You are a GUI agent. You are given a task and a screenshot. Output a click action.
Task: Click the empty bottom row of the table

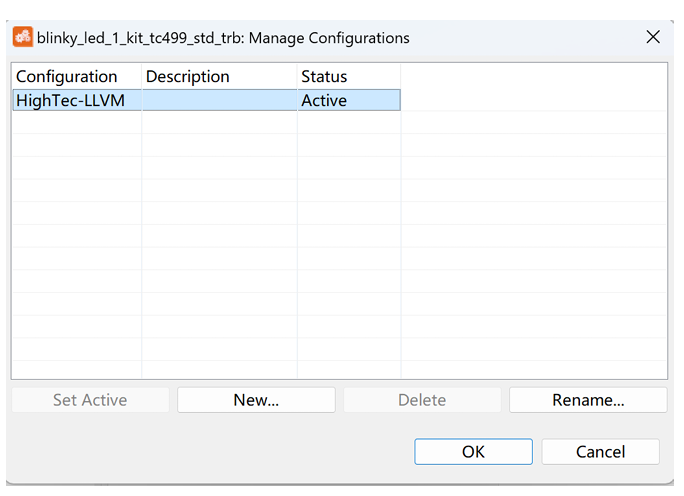[x=200, y=370]
